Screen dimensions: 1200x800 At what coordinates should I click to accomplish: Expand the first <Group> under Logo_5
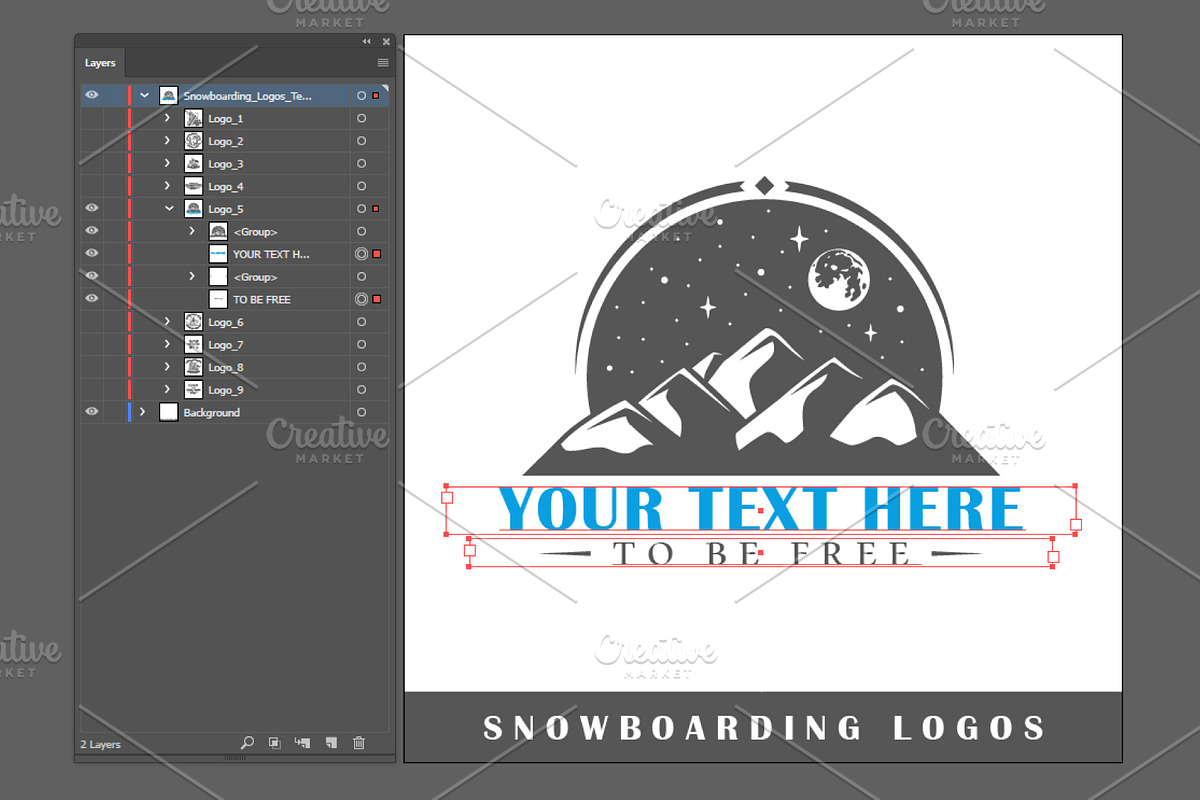[x=192, y=232]
